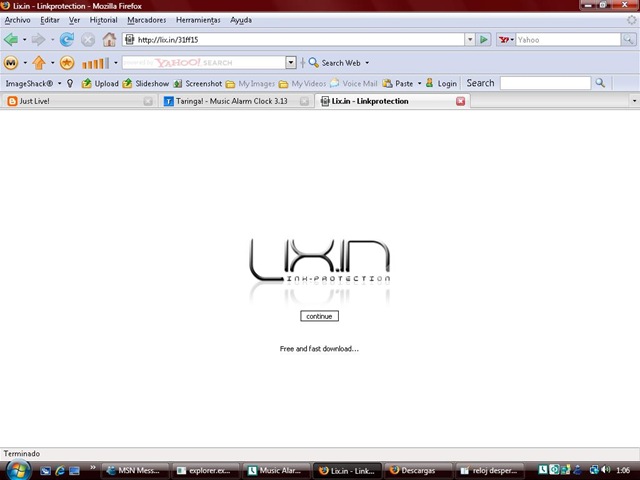Click the orange up arrow icon

click(39, 63)
